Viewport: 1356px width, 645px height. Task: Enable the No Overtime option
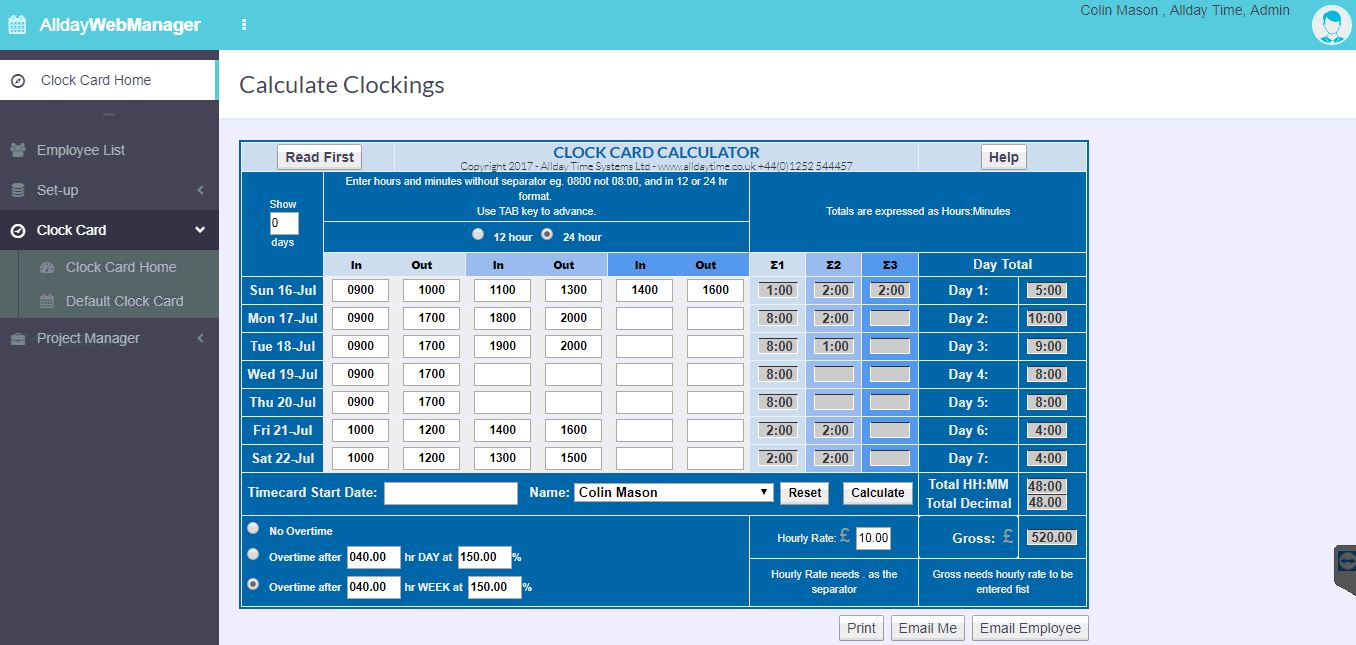tap(253, 527)
